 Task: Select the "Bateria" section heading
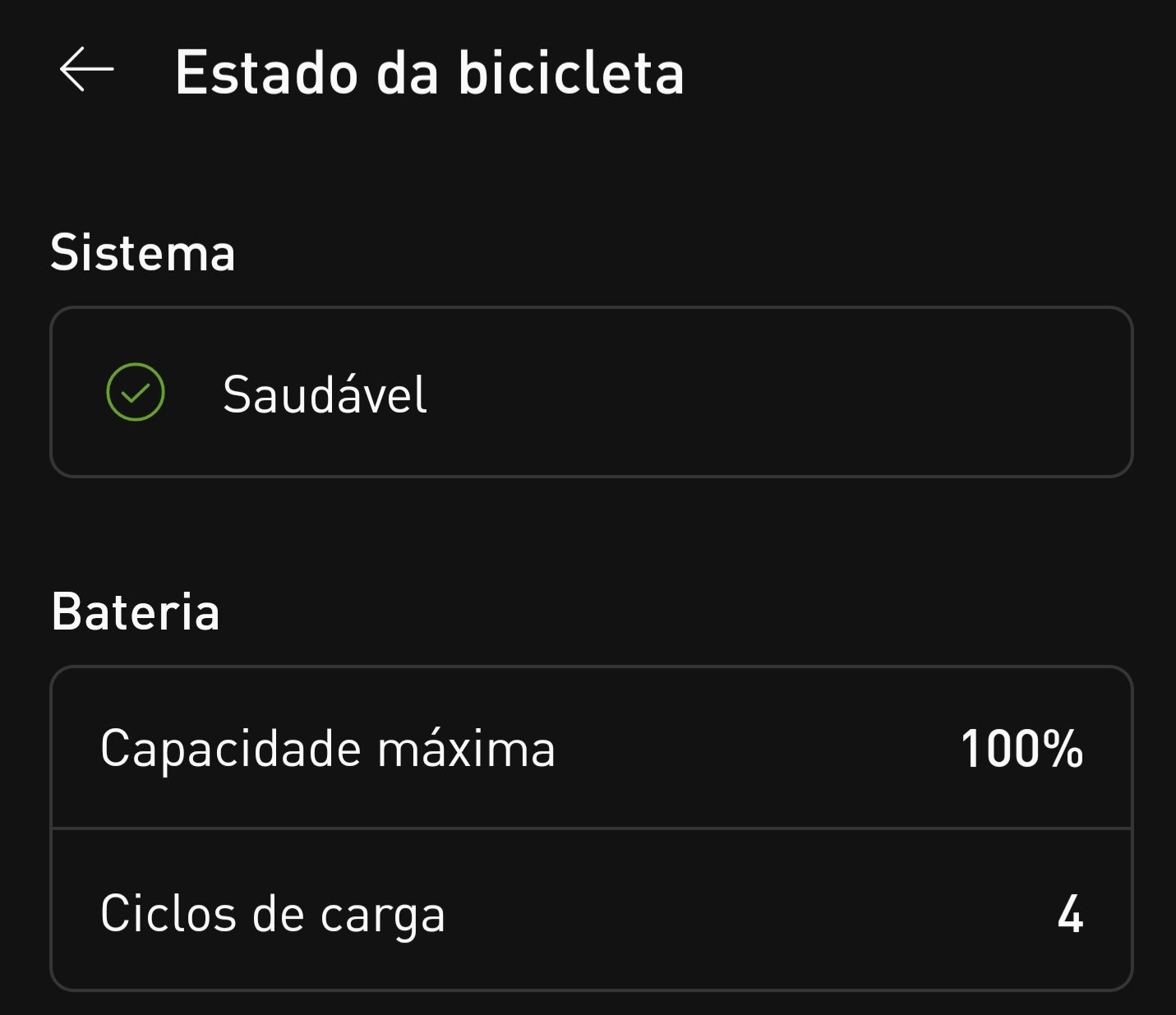coord(136,612)
